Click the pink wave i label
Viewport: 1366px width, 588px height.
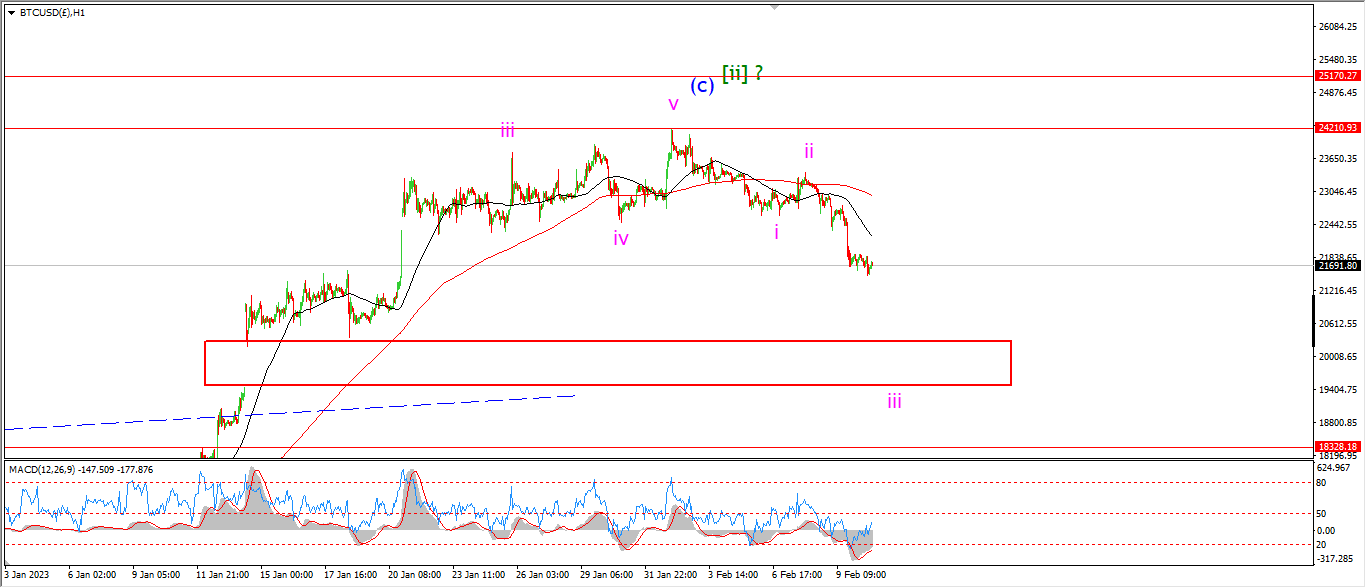pyautogui.click(x=776, y=232)
